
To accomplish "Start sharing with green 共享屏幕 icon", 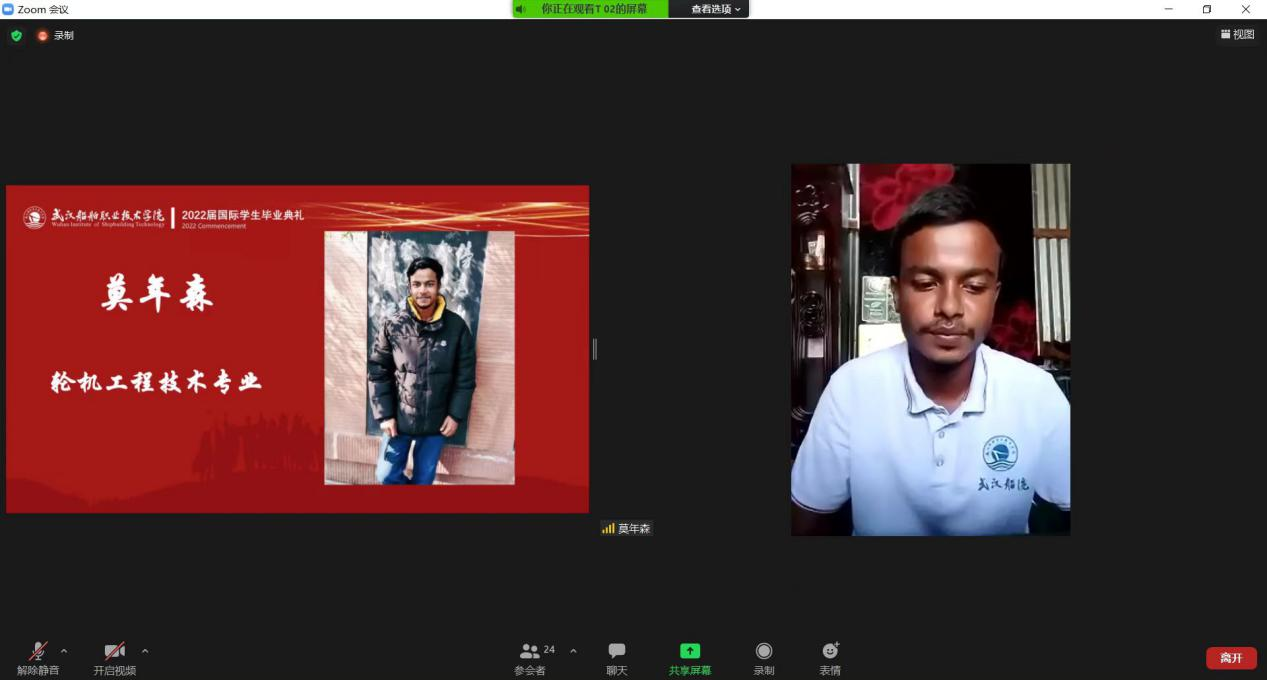I will click(x=690, y=659).
